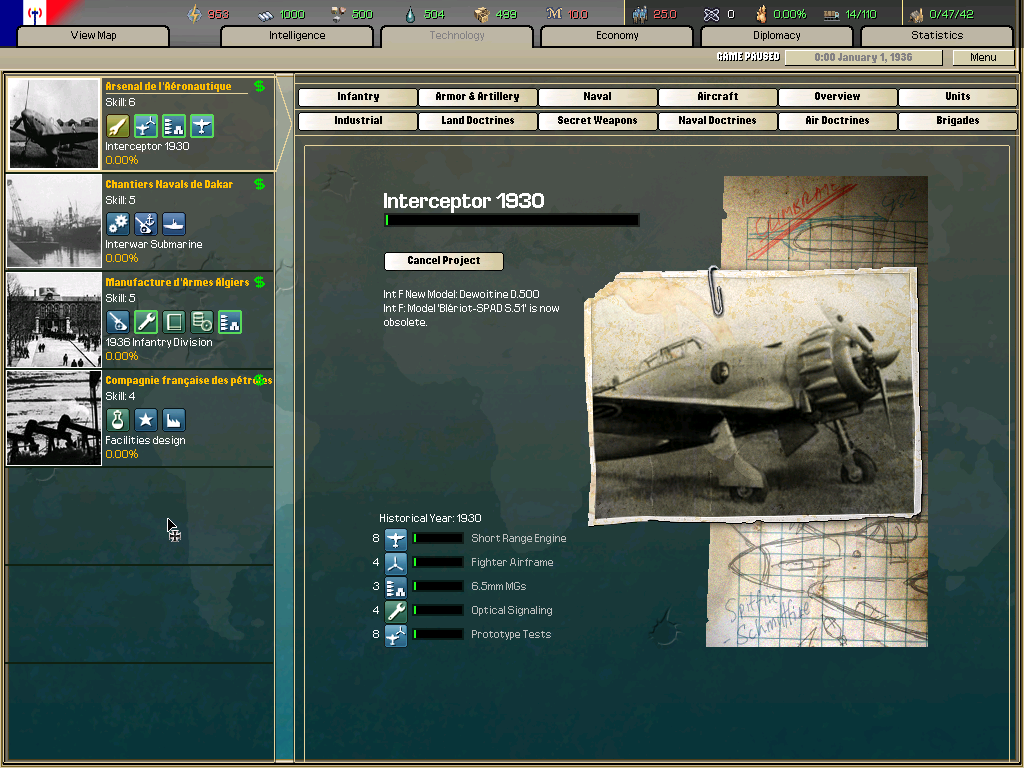Click the green dollar icon for Manufacture d'Armes Algiers
The image size is (1024, 768).
click(260, 282)
